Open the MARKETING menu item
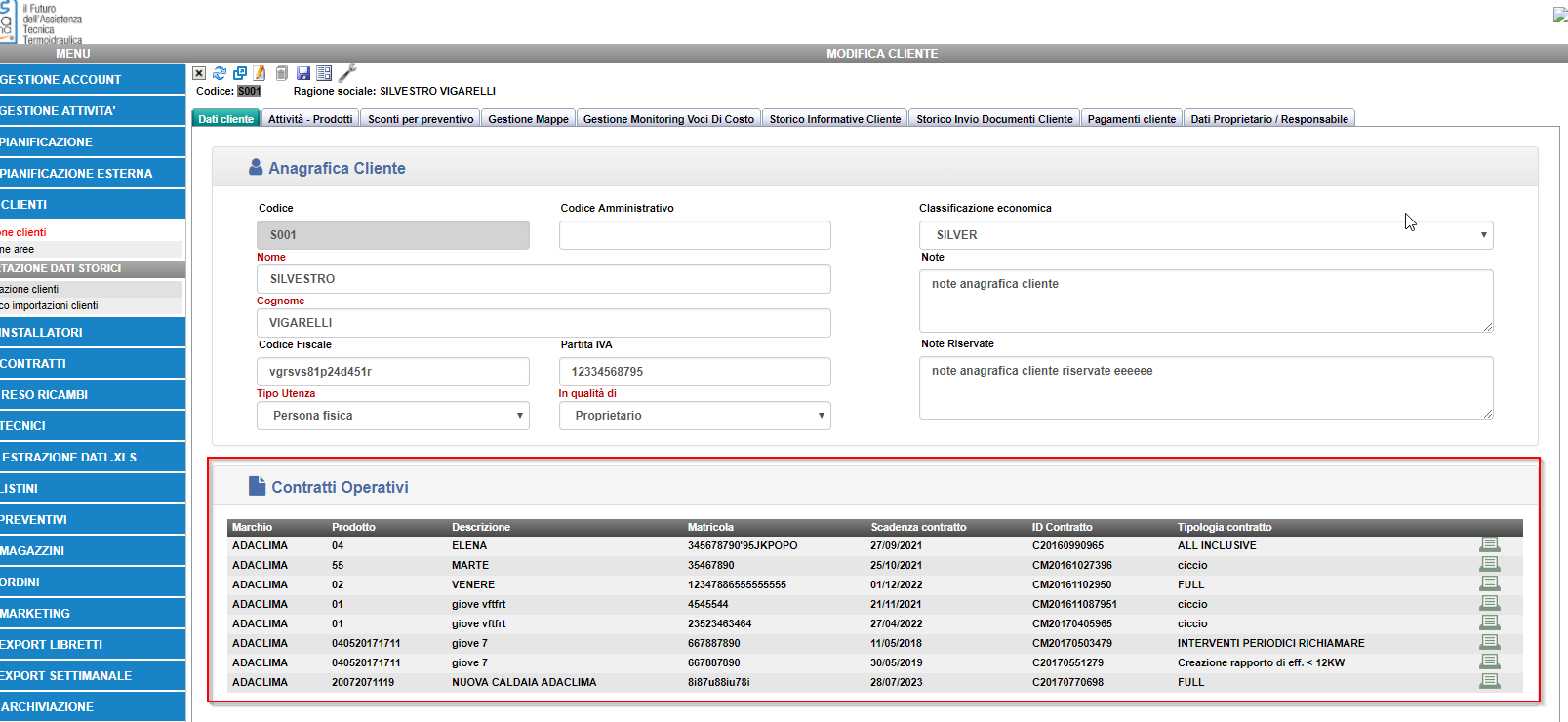 [93, 614]
